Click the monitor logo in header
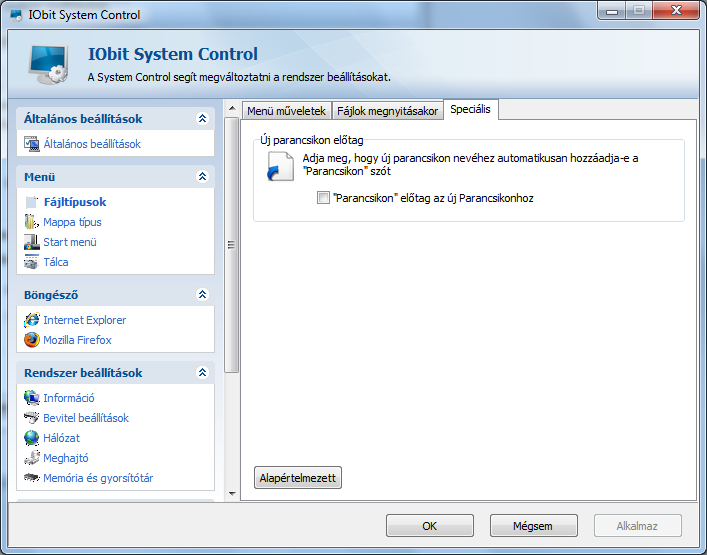707x555 pixels. [48, 64]
